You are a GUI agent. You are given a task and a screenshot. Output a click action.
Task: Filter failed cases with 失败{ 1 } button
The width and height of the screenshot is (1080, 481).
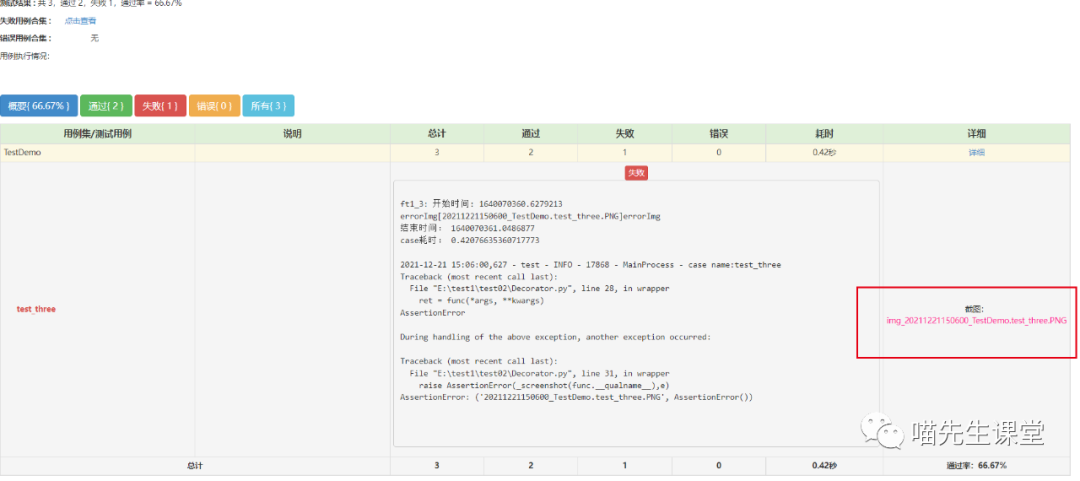[x=160, y=105]
